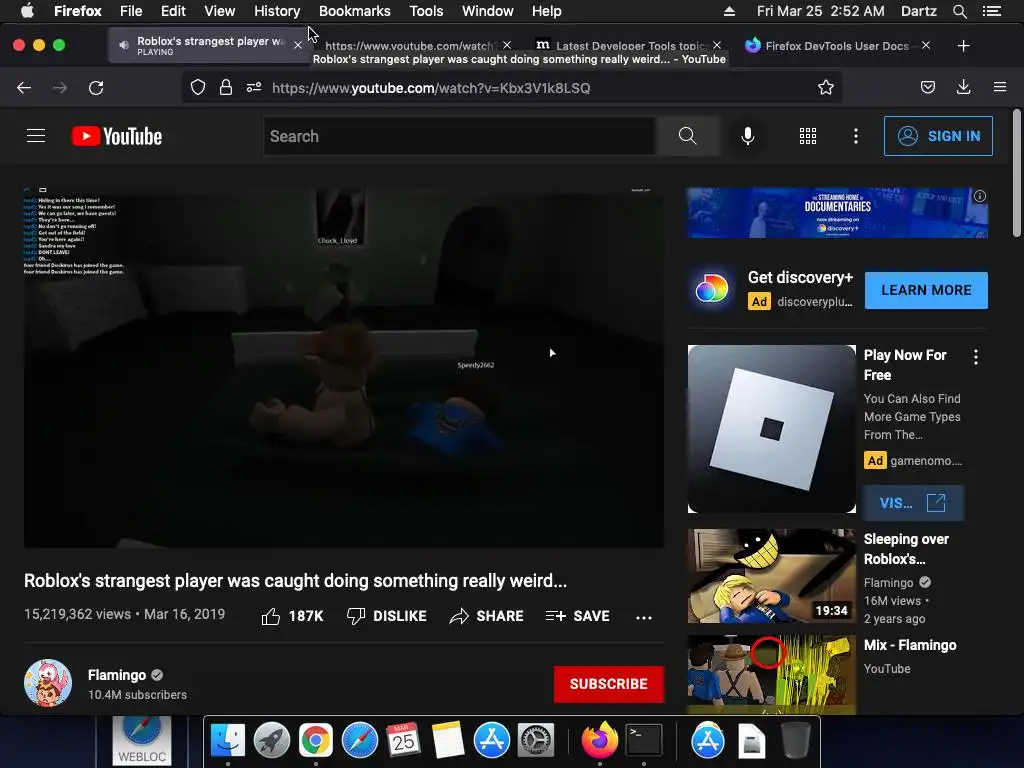Close the Latest Developer Tools topics tab
Image resolution: width=1024 pixels, height=768 pixels.
coord(717,45)
